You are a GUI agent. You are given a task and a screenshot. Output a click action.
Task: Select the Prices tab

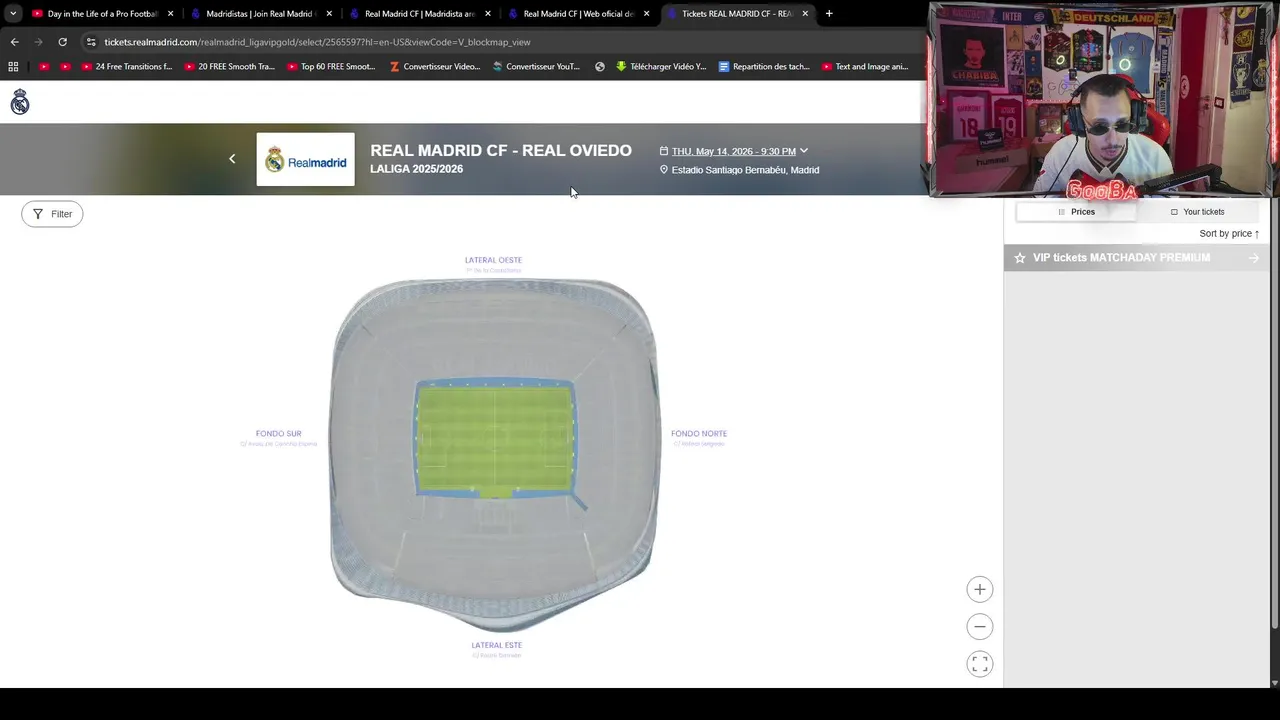coord(1076,212)
